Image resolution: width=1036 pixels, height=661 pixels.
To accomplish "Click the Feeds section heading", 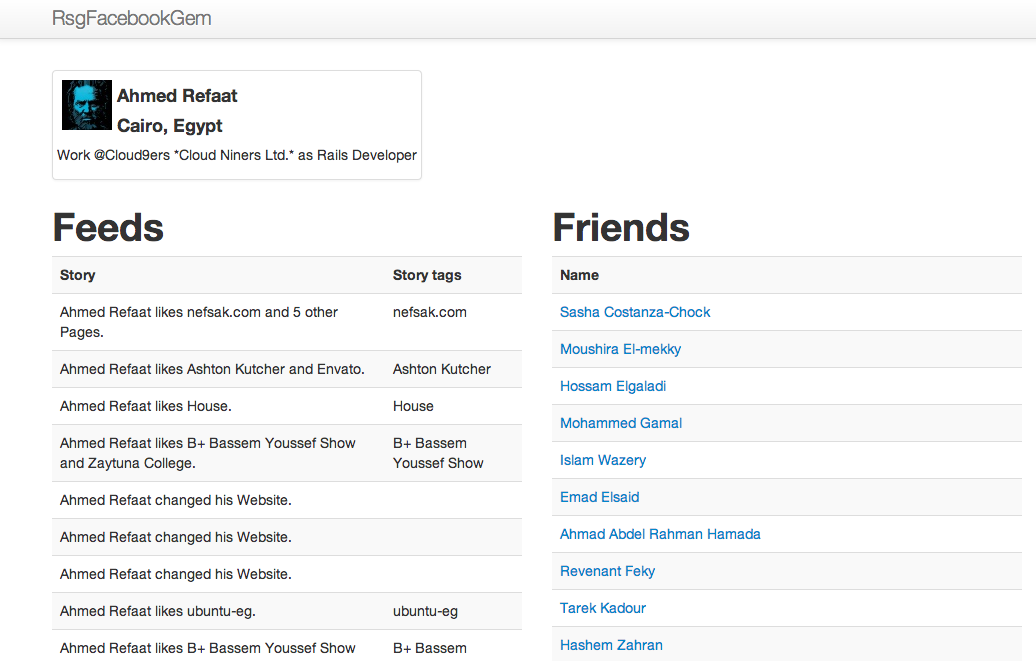I will (108, 227).
